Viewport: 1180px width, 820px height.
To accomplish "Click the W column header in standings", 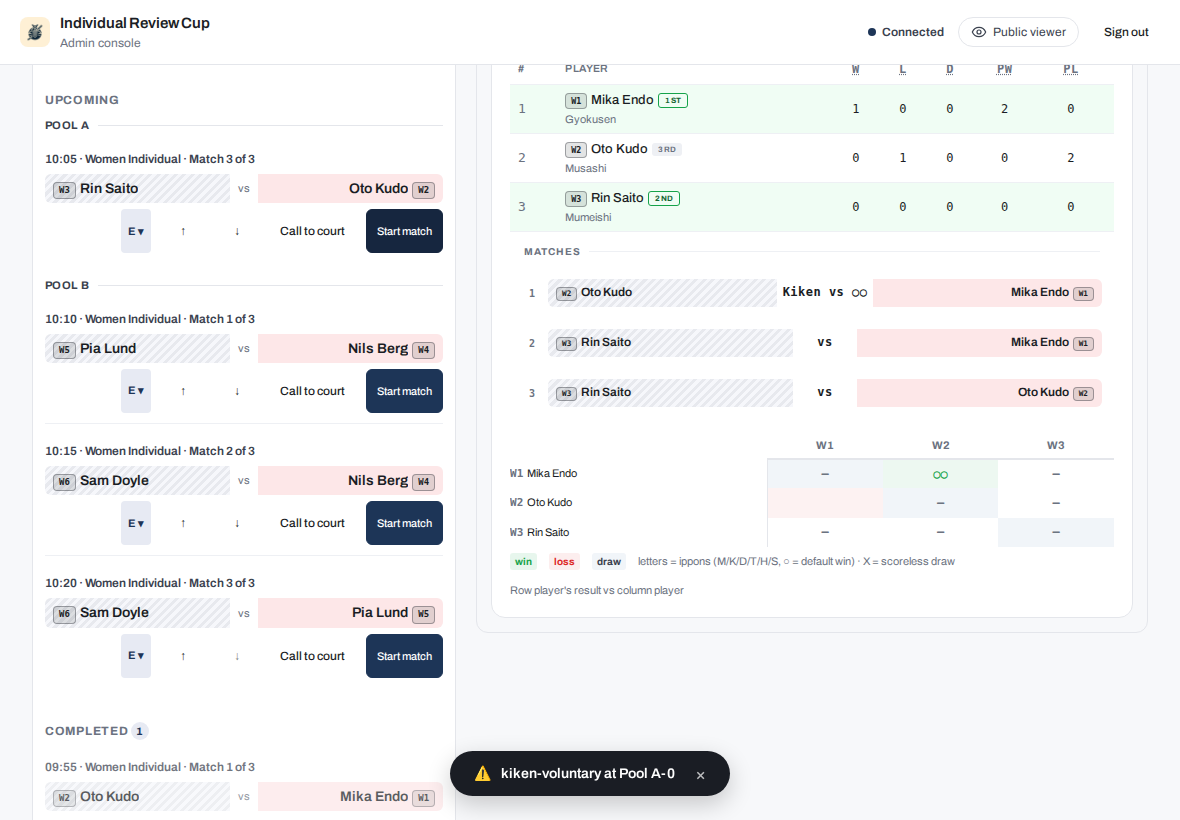I will click(855, 69).
